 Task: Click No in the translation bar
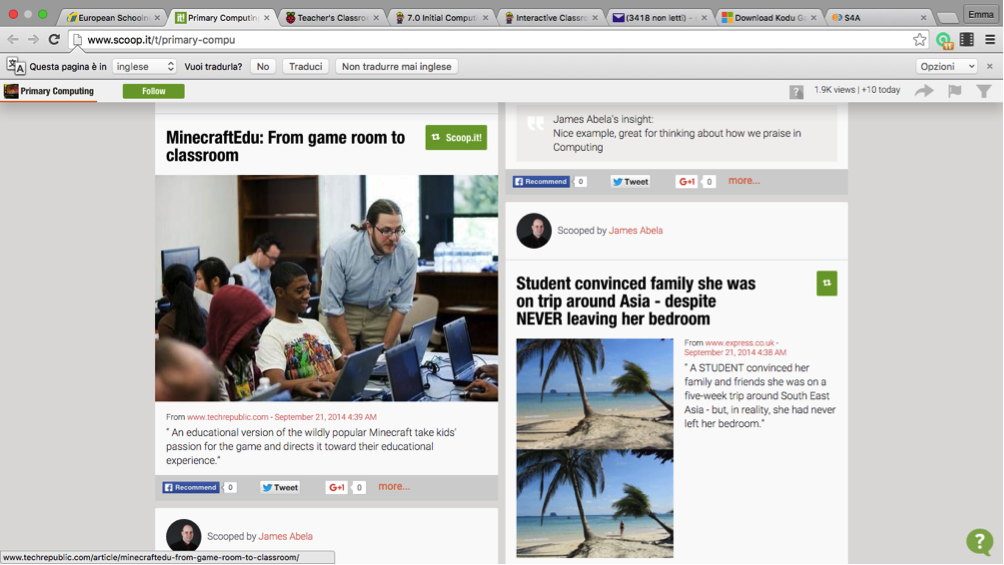point(263,67)
